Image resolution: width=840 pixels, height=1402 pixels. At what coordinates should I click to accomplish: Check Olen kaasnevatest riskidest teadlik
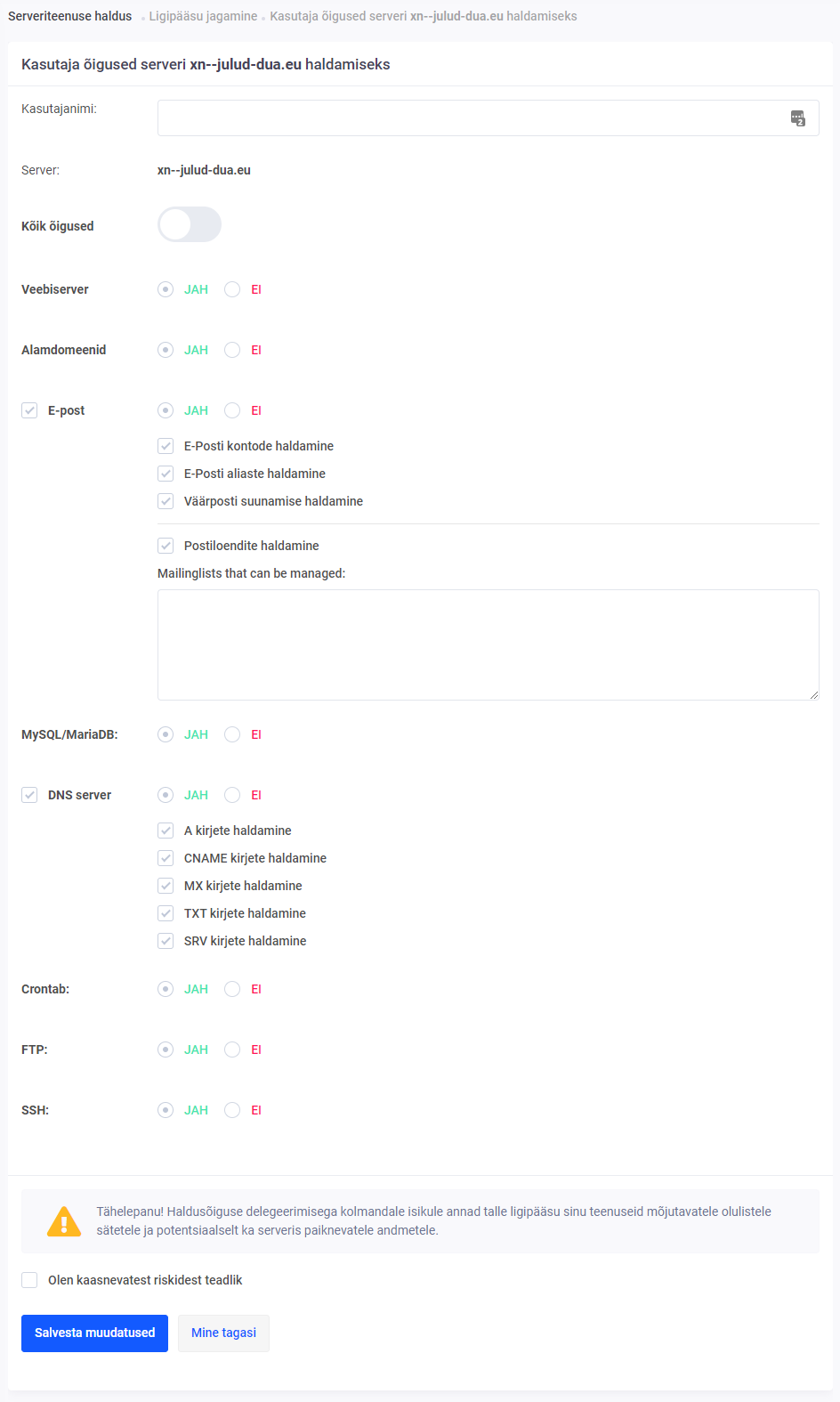coord(30,1280)
